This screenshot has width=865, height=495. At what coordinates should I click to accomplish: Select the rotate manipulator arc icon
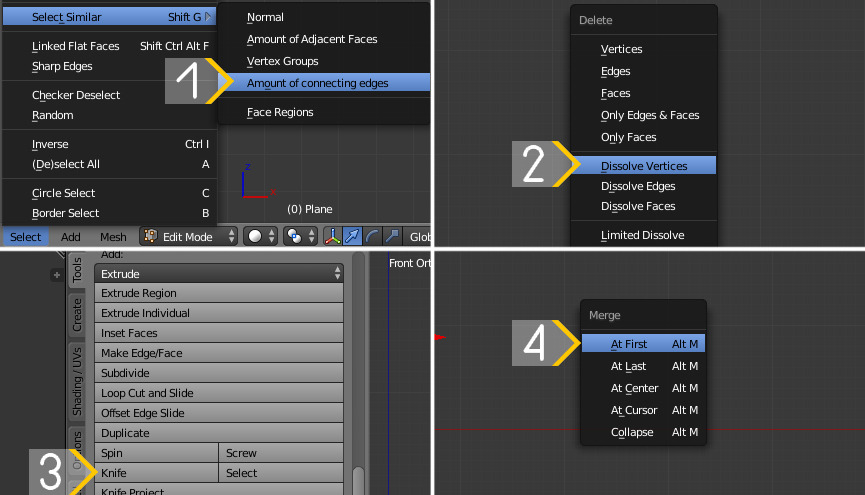tap(372, 236)
